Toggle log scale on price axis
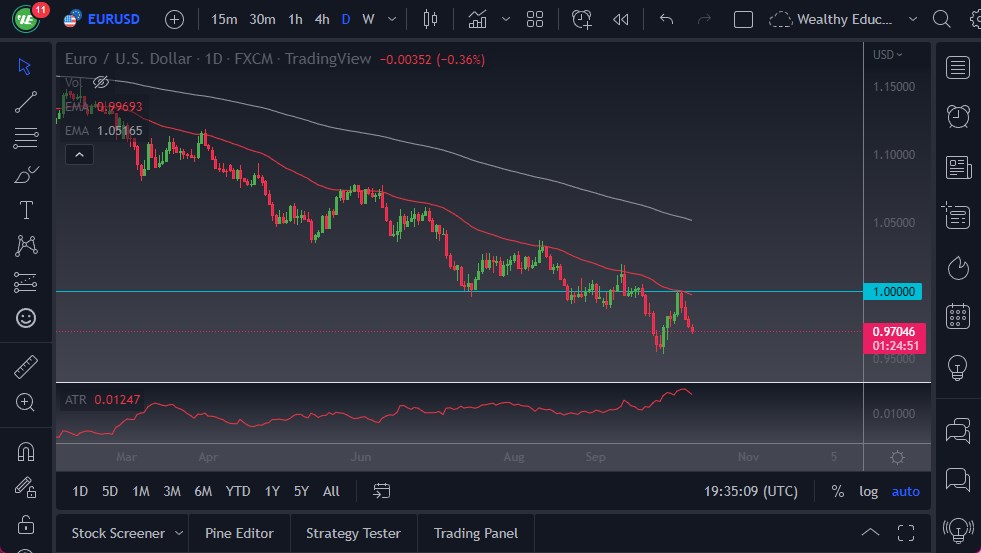 click(x=868, y=491)
